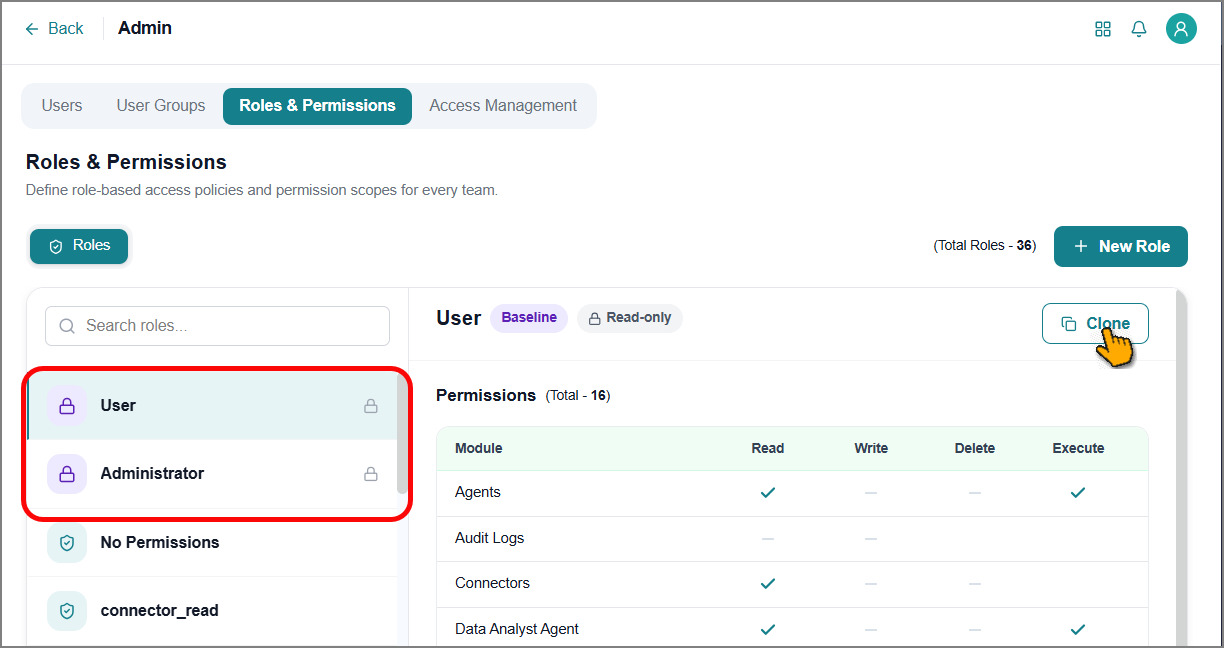Click the Agents module name
Image resolution: width=1224 pixels, height=648 pixels.
coord(478,493)
